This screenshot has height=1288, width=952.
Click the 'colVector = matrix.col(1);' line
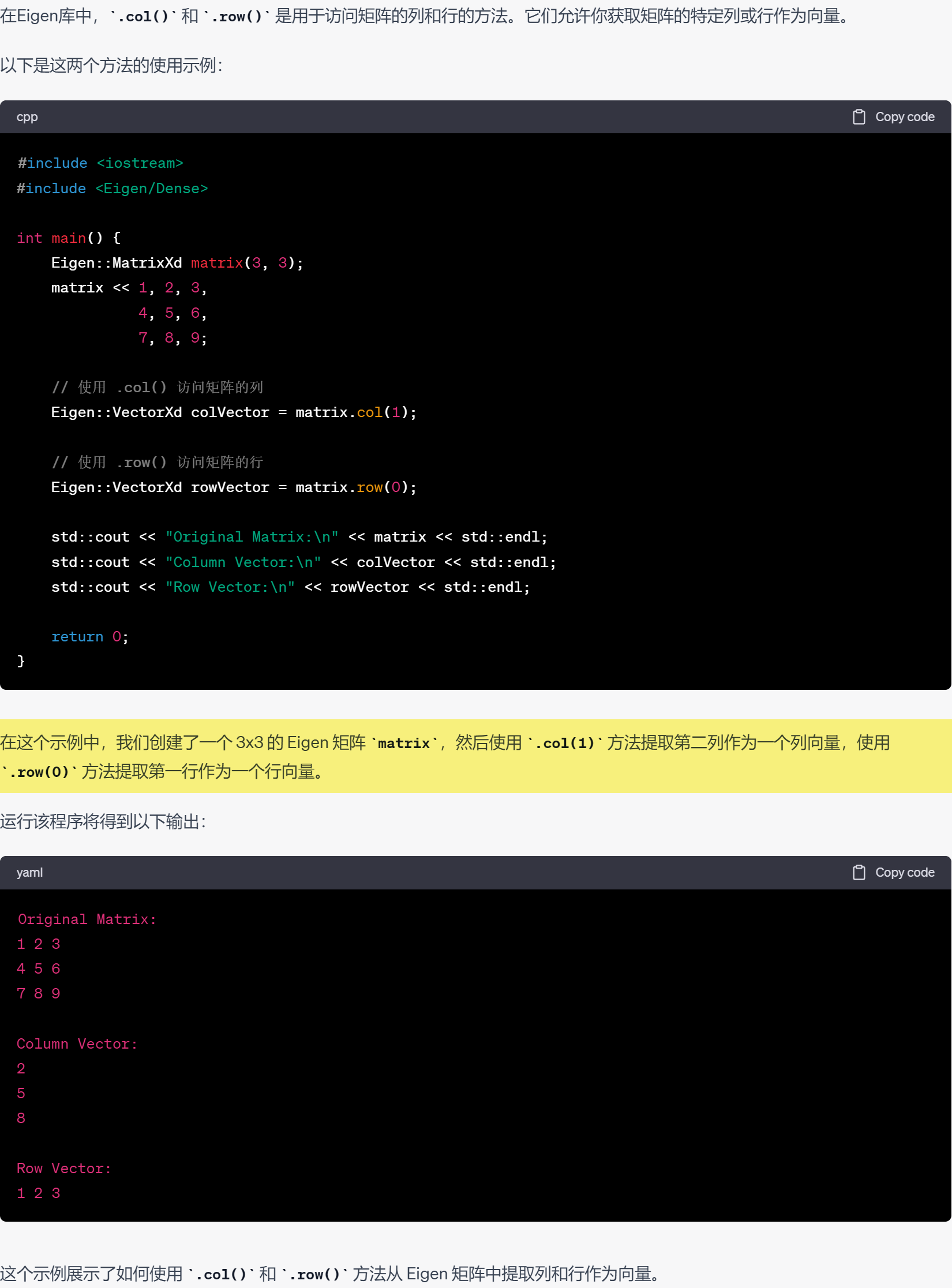234,412
